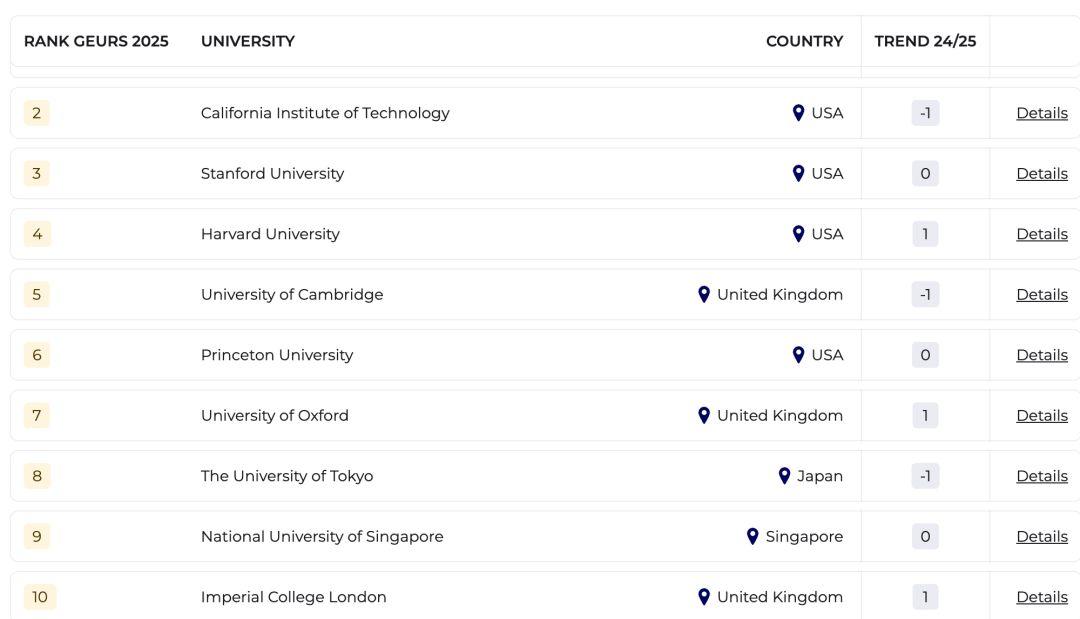The width and height of the screenshot is (1080, 619).
Task: Click the pin icon in Imperial College row
Action: coord(704,597)
